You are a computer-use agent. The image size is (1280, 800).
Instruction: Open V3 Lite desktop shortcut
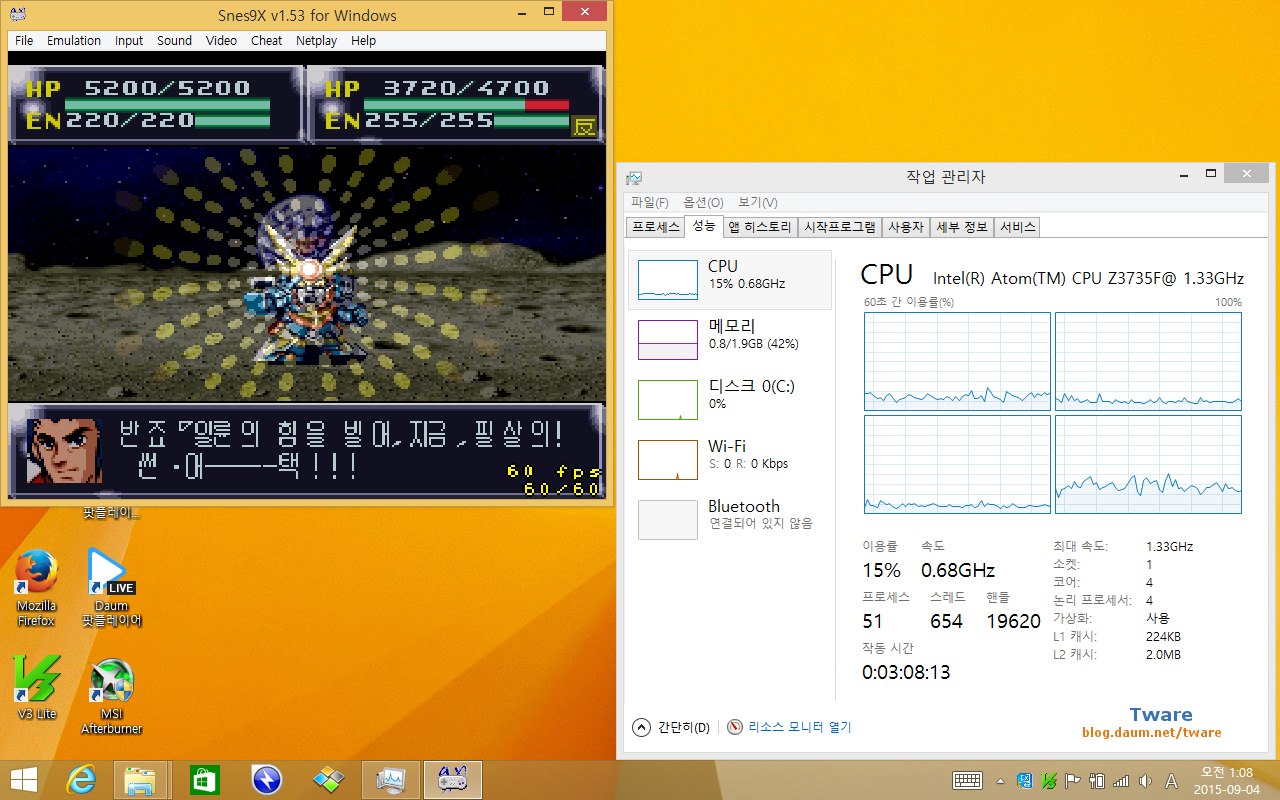36,688
